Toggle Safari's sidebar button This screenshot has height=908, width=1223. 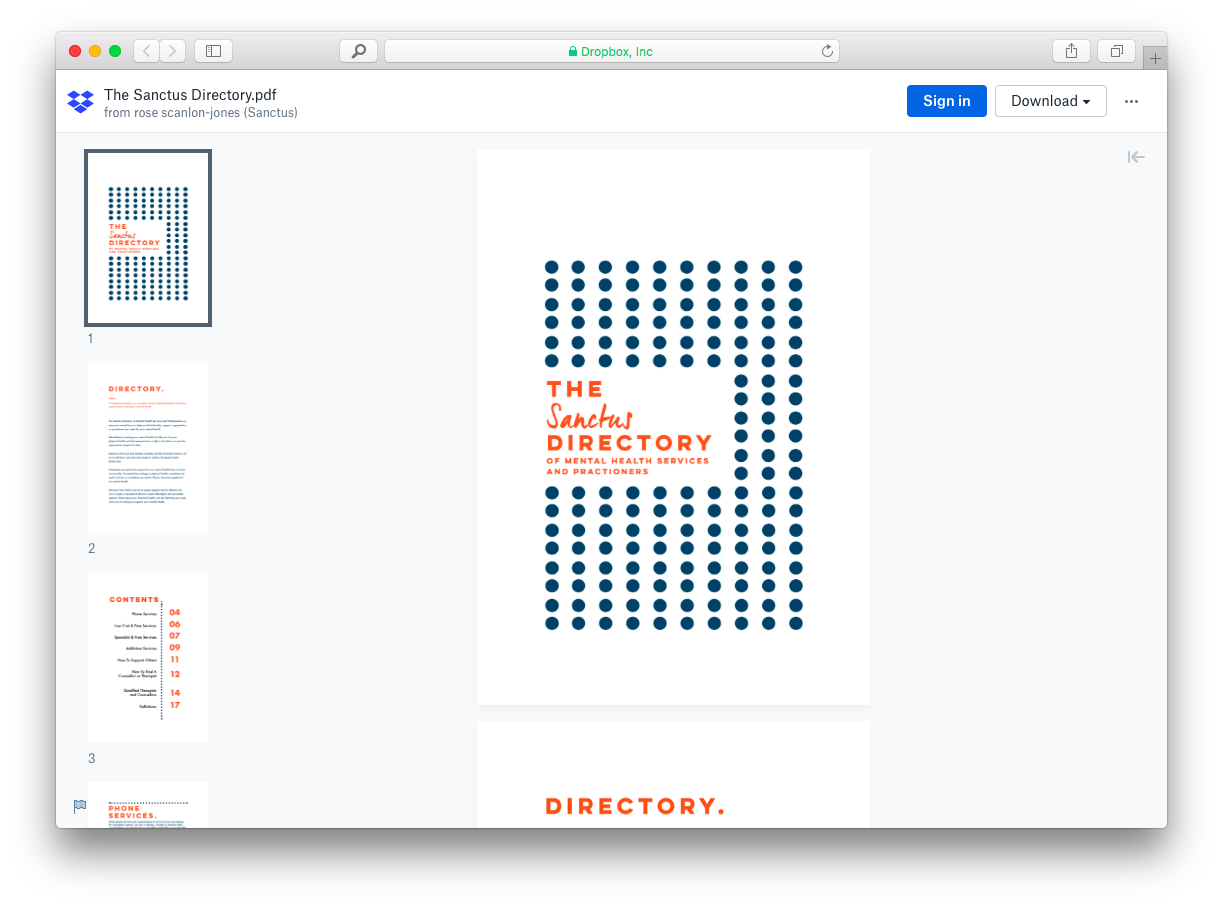[213, 51]
